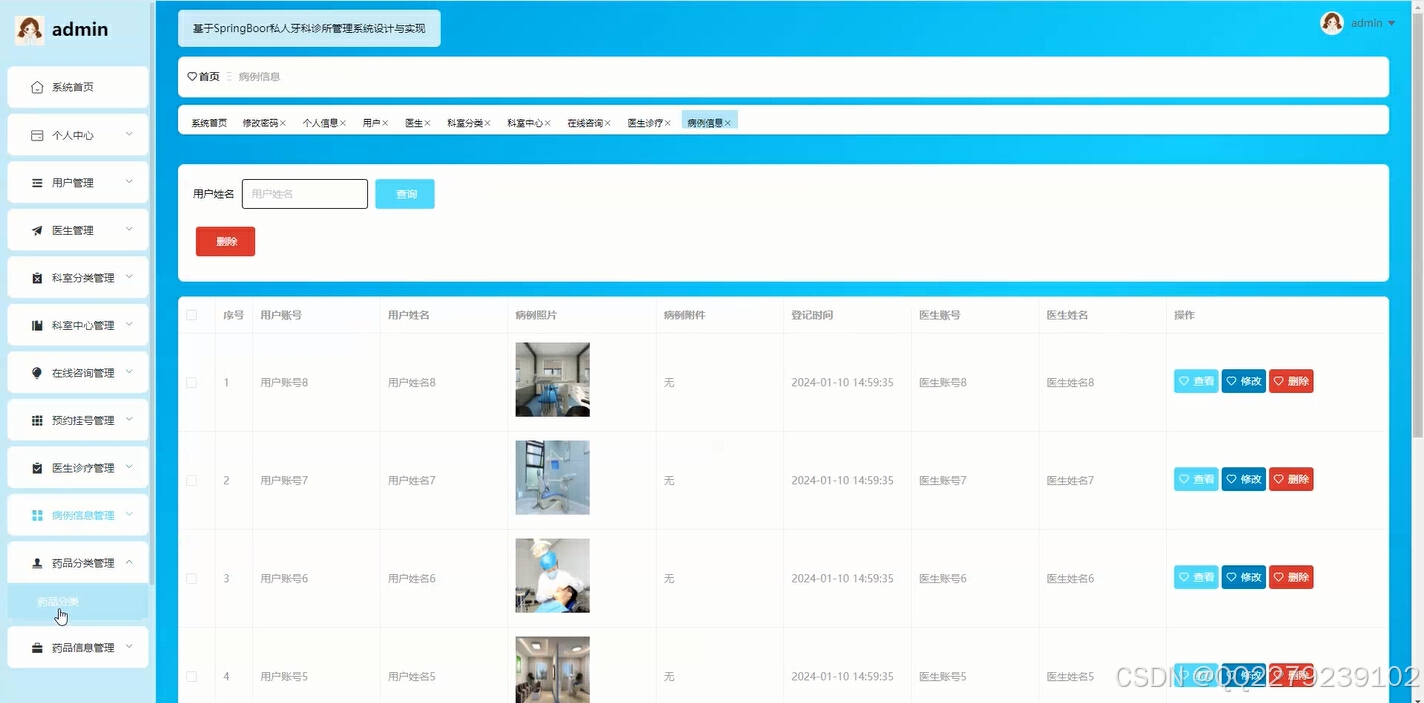The image size is (1424, 703).
Task: Check the select-all checkbox in table header
Action: (x=192, y=314)
